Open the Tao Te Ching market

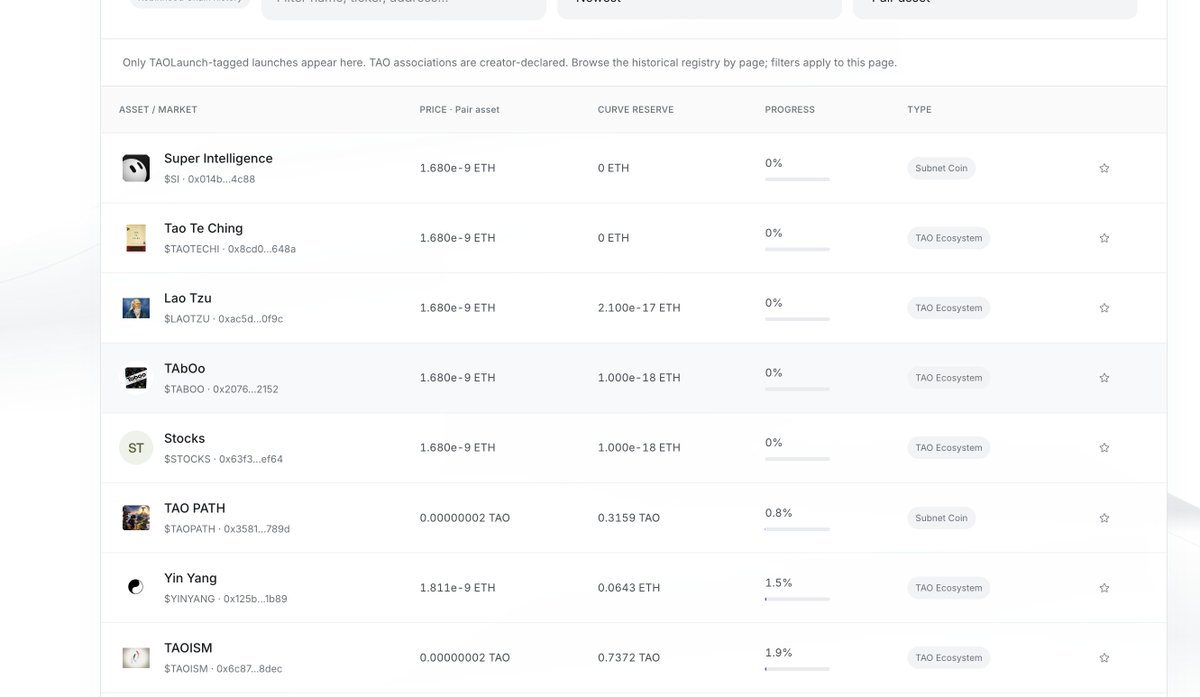pyautogui.click(x=203, y=228)
